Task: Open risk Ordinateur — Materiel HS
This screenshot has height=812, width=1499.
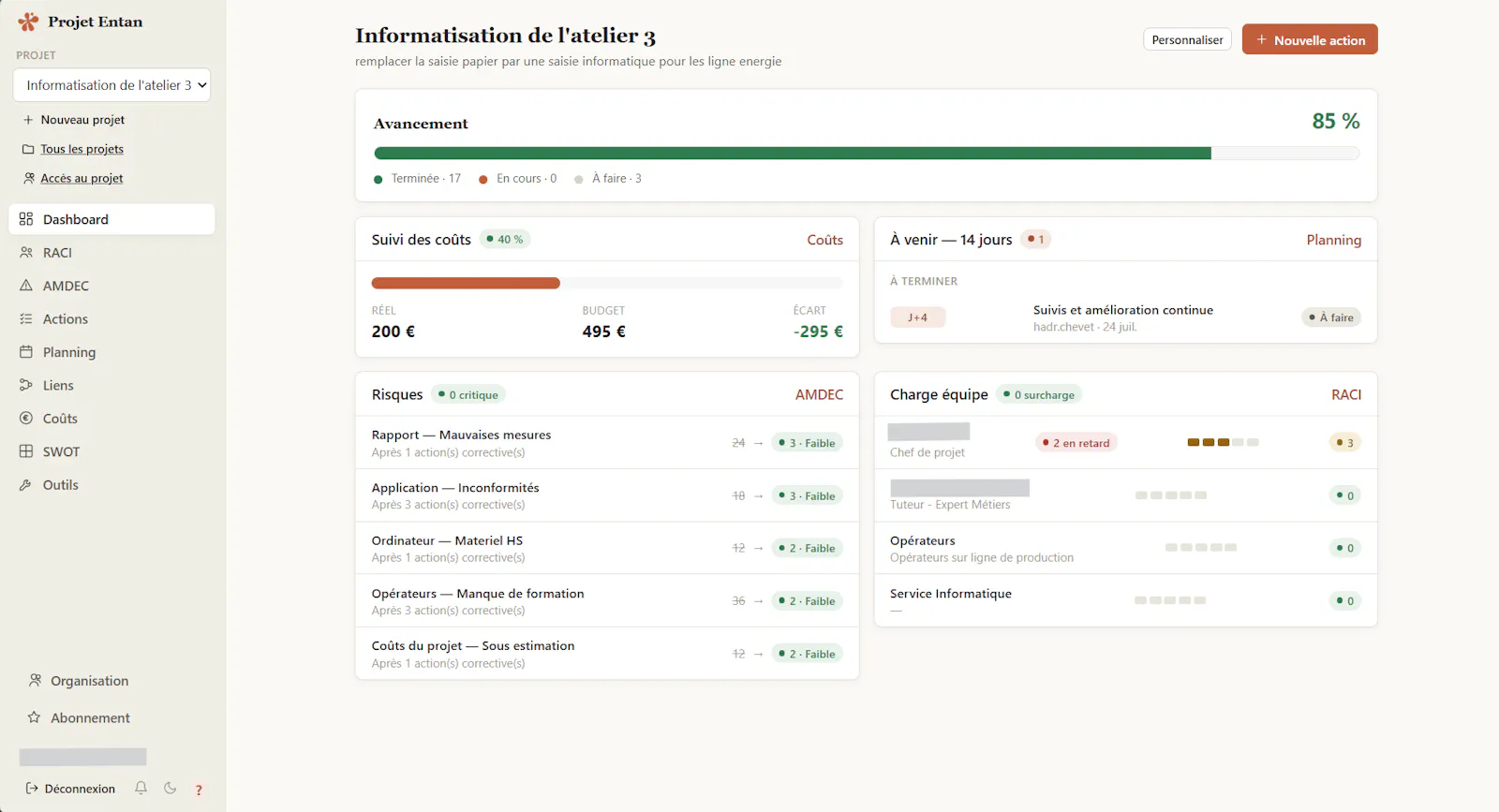Action: tap(607, 548)
